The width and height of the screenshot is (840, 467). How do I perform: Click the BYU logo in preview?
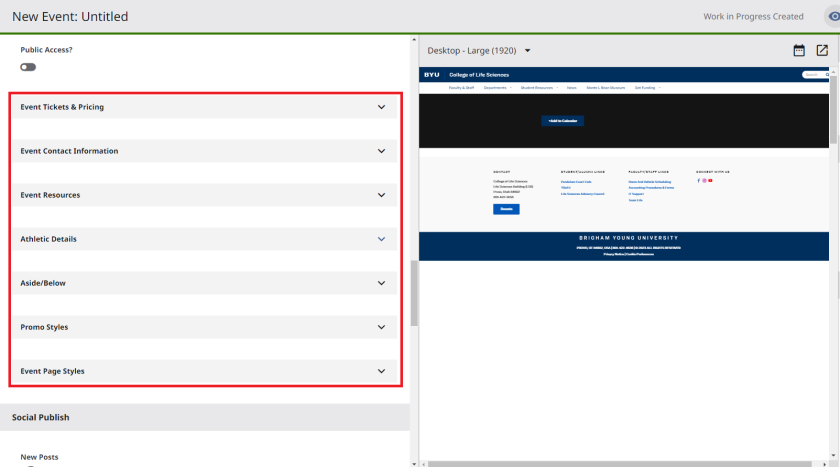pyautogui.click(x=431, y=75)
